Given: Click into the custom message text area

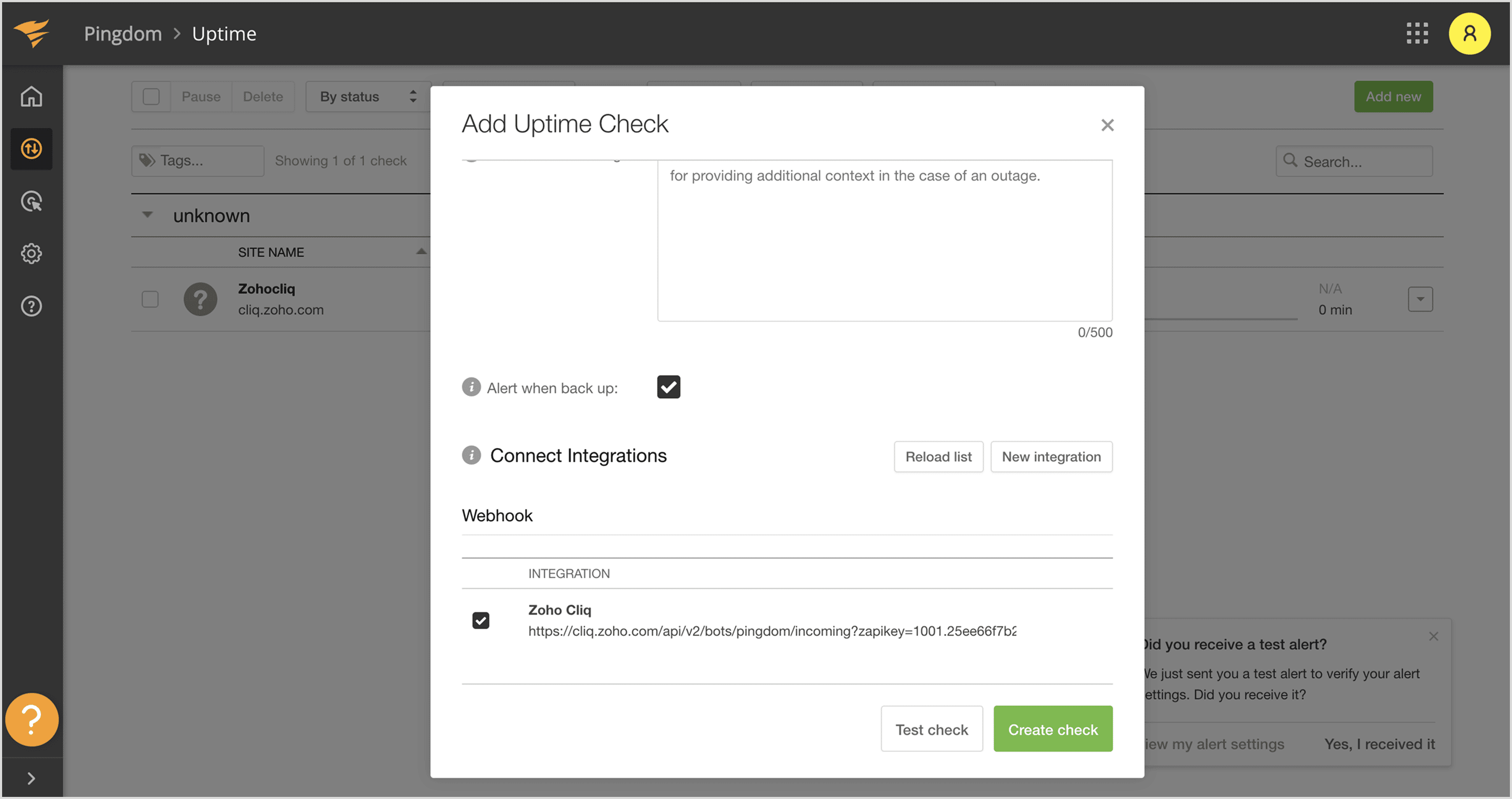Looking at the screenshot, I should pyautogui.click(x=885, y=241).
